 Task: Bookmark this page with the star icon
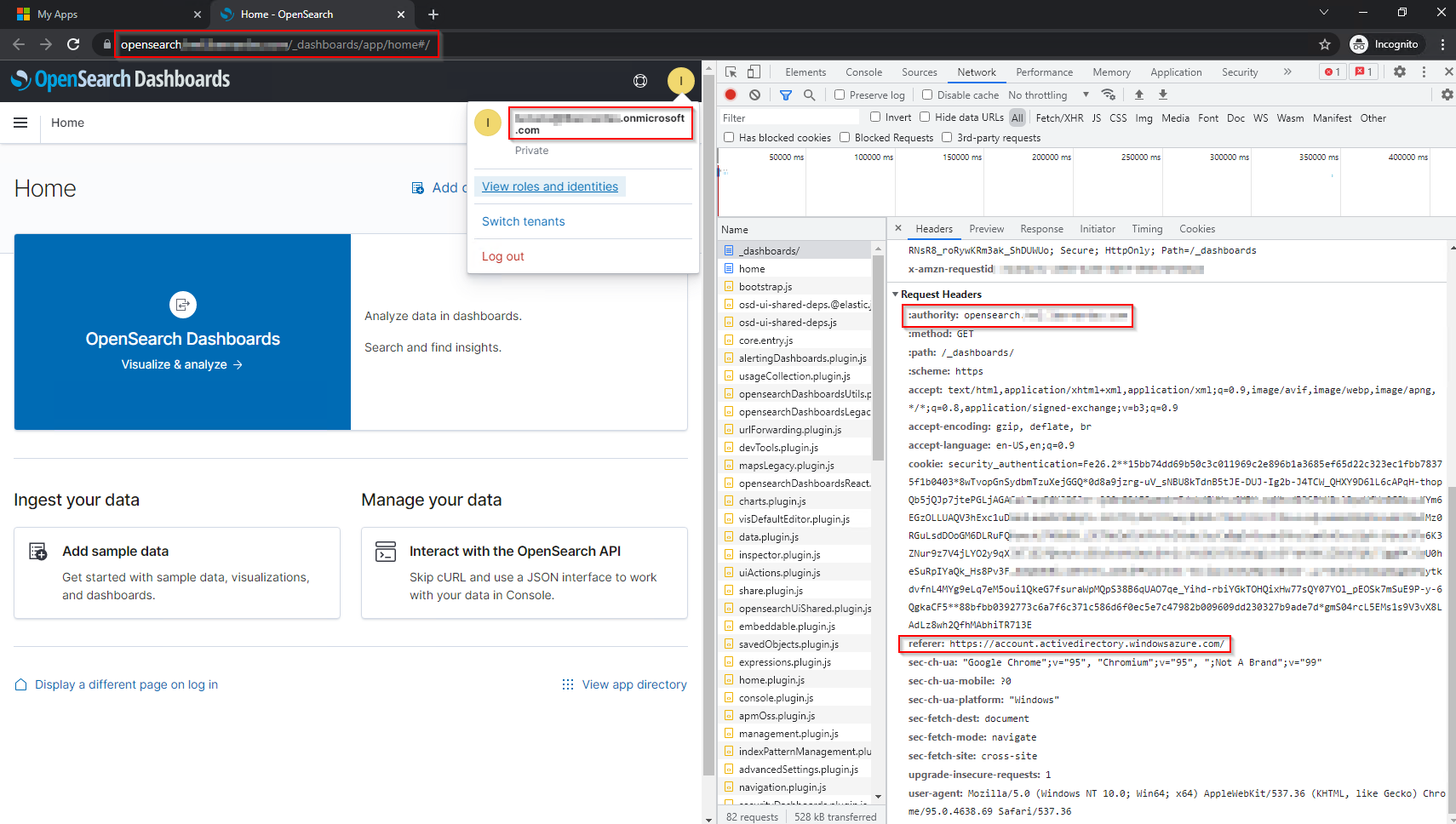pos(1325,44)
